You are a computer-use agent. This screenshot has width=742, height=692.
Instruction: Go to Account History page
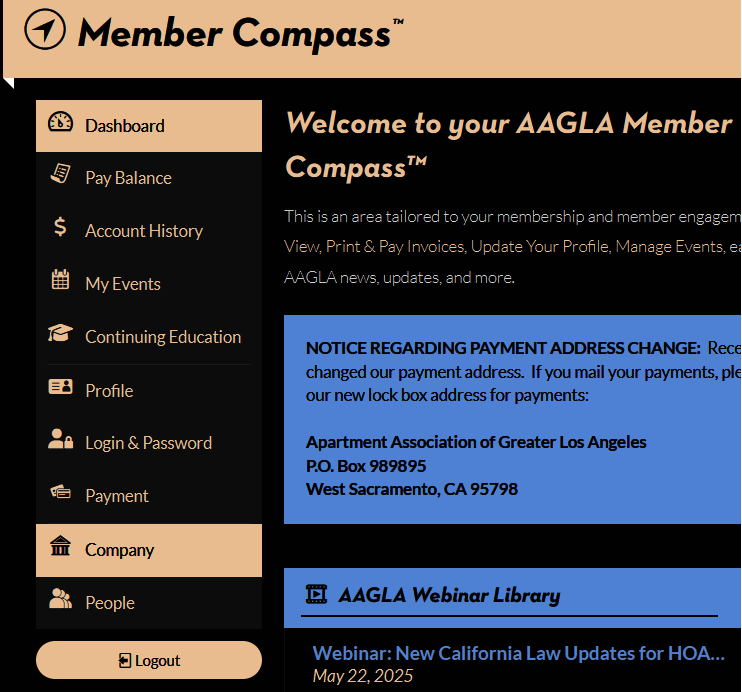pyautogui.click(x=144, y=231)
